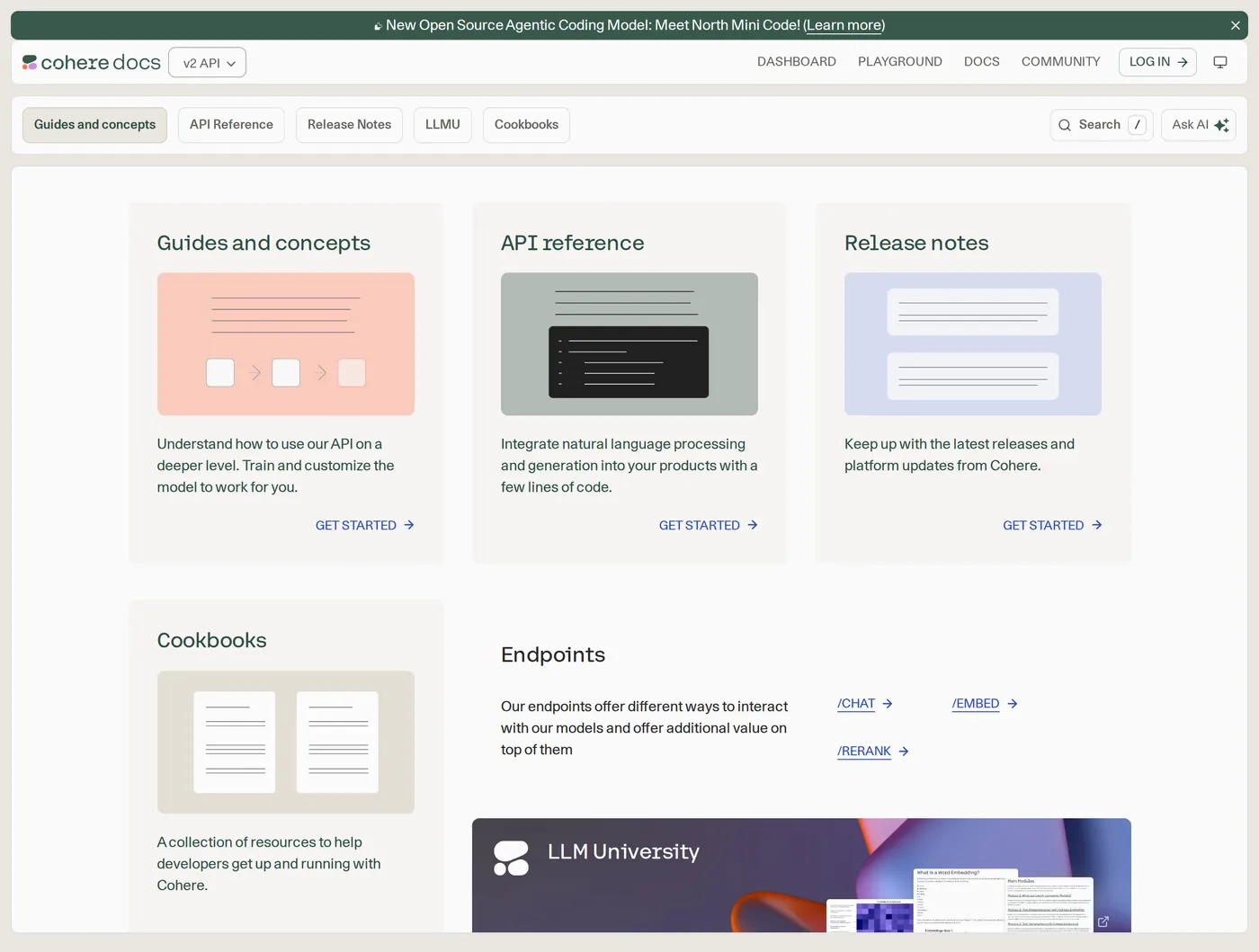Screen dimensions: 1259x952
Task: Open PLAYGROUND in the top navigation
Action: [x=900, y=62]
